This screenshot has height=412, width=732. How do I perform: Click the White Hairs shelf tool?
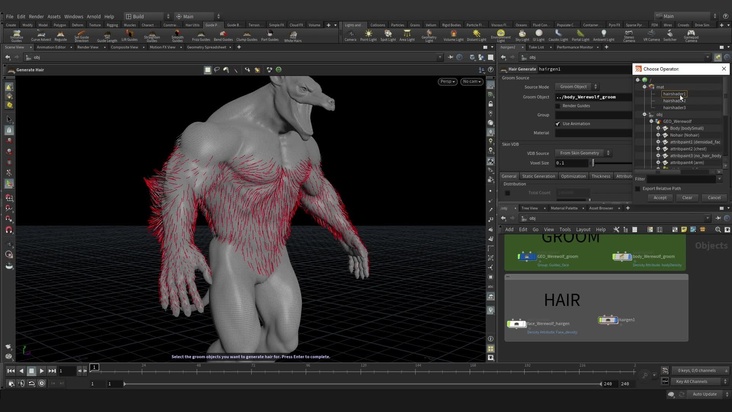(293, 36)
